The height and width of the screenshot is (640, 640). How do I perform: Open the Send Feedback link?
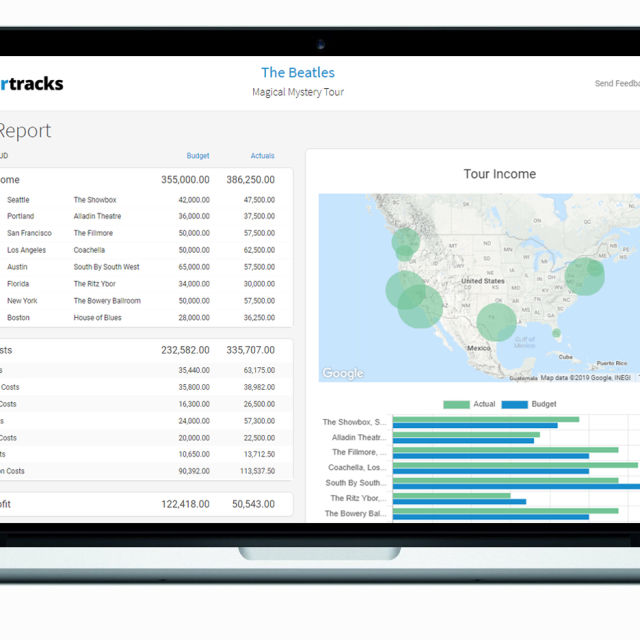(x=617, y=83)
